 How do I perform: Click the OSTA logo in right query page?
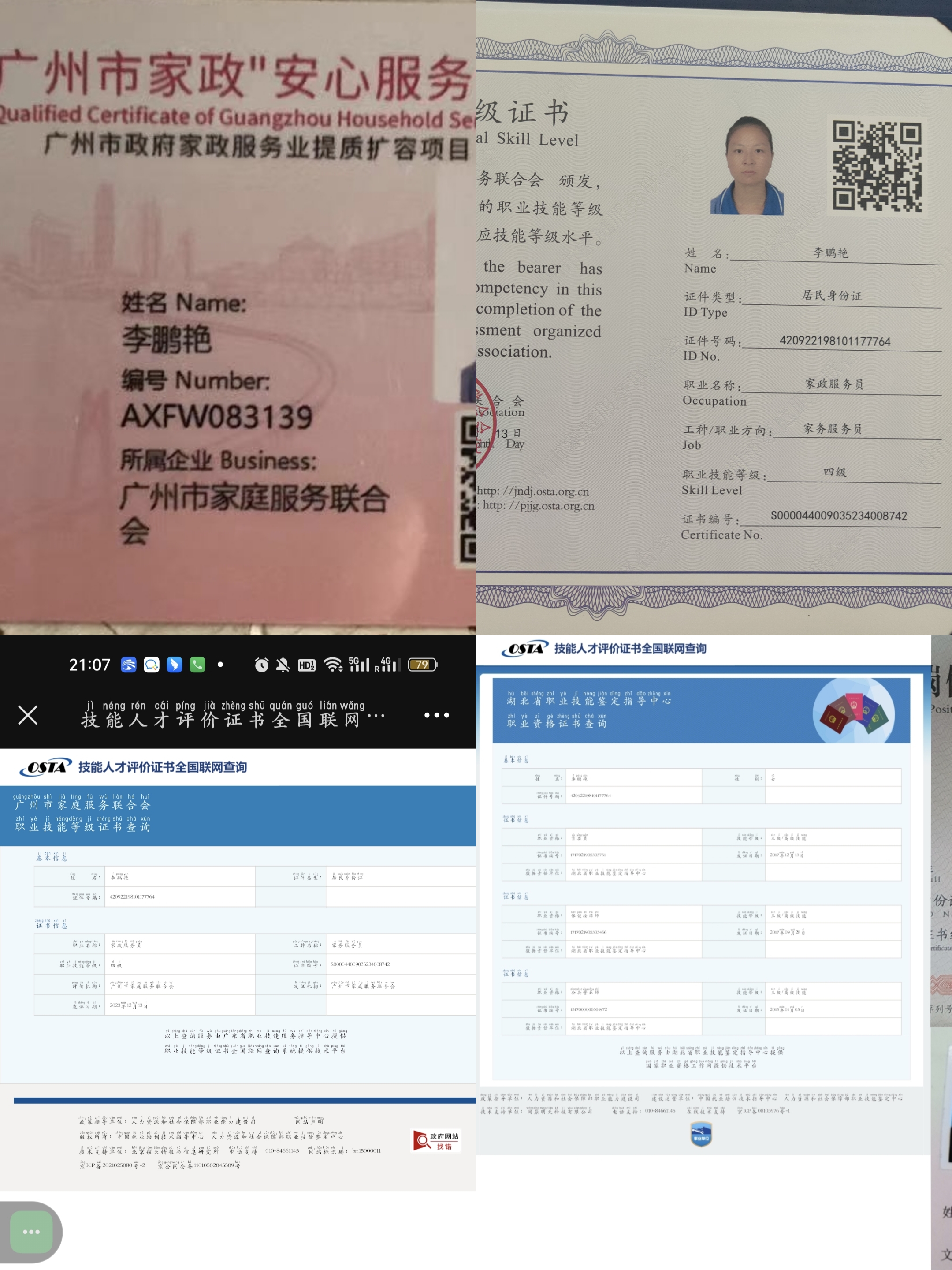(x=524, y=648)
